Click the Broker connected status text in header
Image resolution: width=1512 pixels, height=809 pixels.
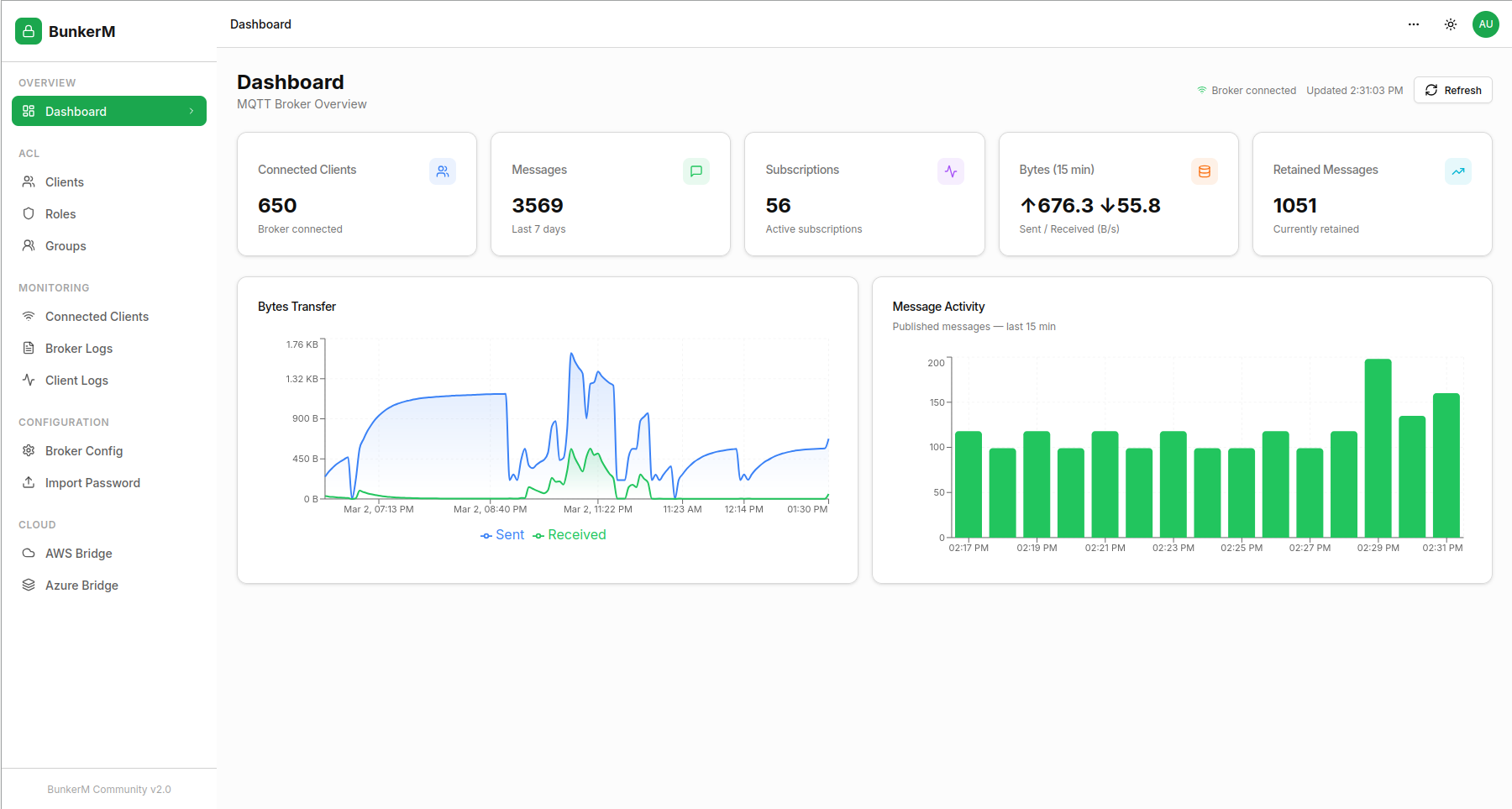[x=1254, y=90]
